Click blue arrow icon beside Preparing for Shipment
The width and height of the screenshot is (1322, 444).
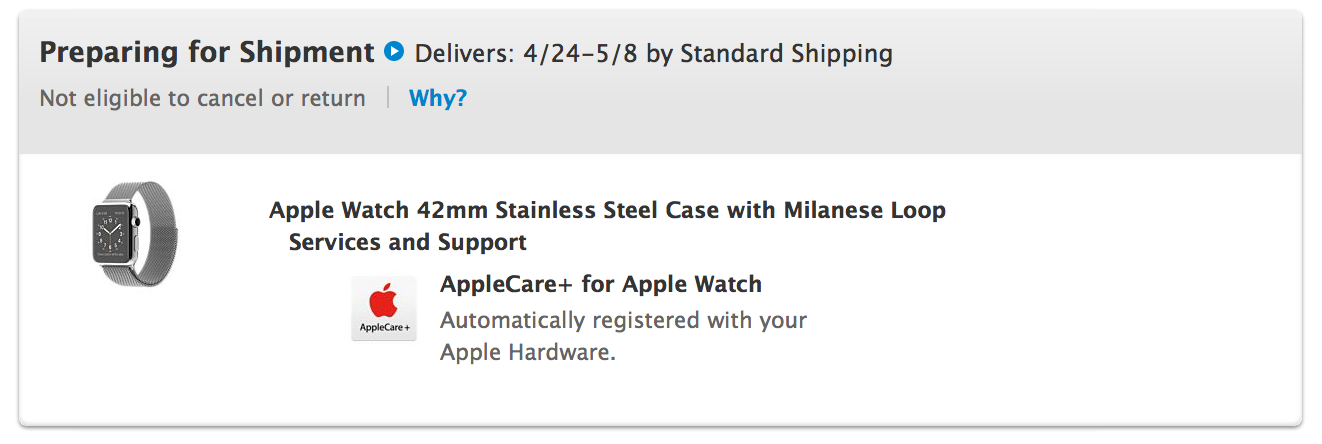tap(394, 51)
